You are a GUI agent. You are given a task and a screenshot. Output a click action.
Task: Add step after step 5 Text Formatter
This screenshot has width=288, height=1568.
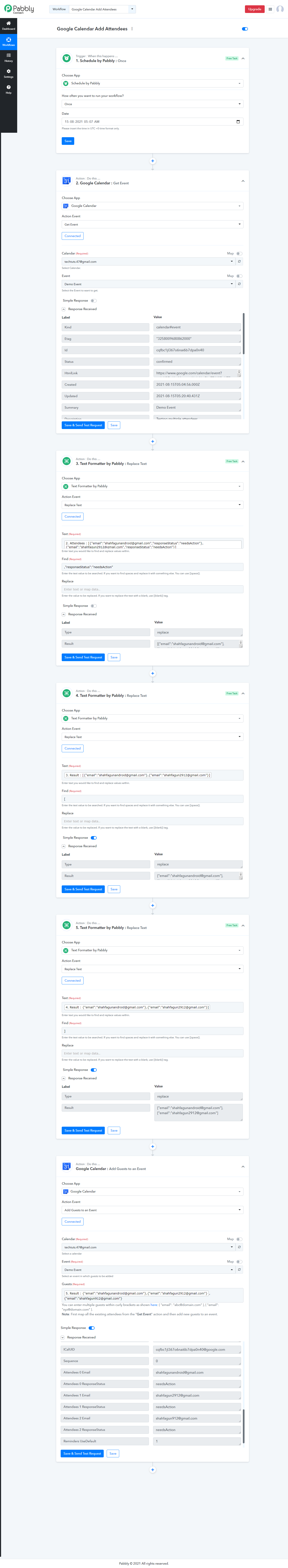(x=152, y=1147)
